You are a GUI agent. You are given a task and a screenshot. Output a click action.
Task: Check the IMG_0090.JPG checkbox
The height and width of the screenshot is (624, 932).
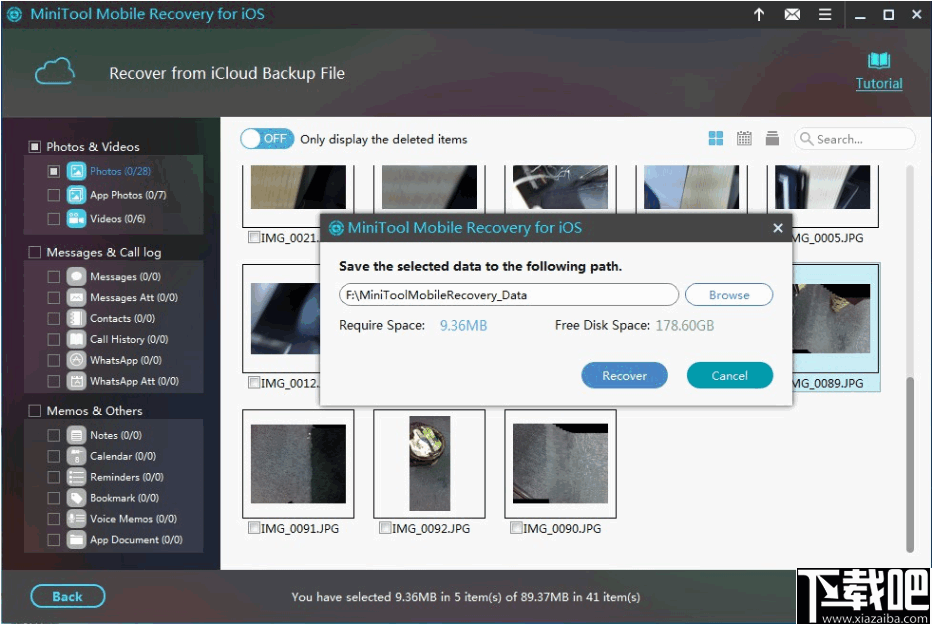[517, 528]
